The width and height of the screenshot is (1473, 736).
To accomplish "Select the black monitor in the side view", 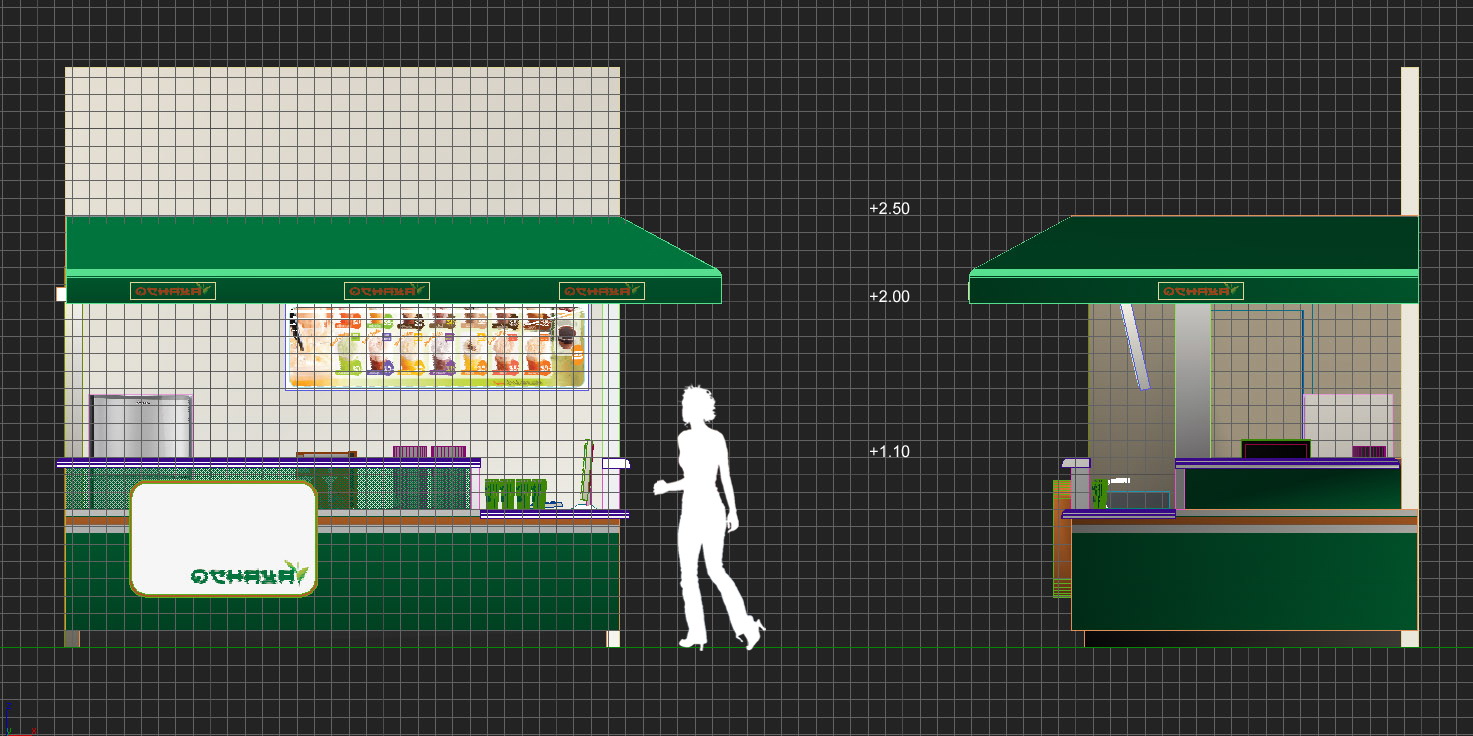I will pyautogui.click(x=1275, y=450).
